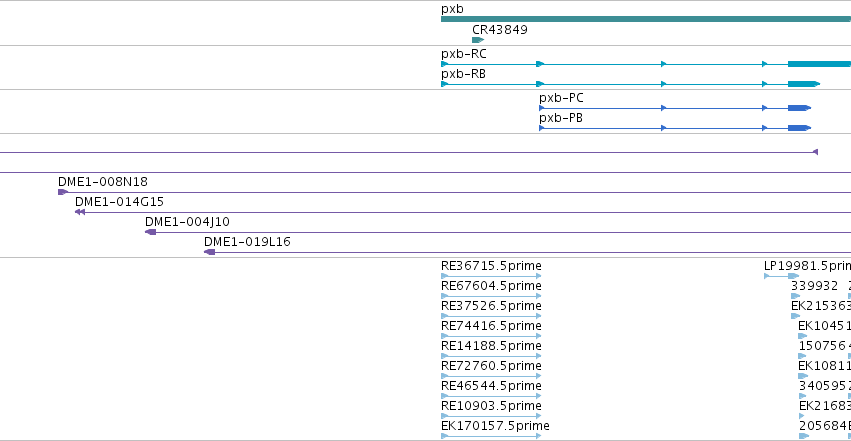Select the EST label starting with 150756
The width and height of the screenshot is (851, 441).
[x=824, y=346]
